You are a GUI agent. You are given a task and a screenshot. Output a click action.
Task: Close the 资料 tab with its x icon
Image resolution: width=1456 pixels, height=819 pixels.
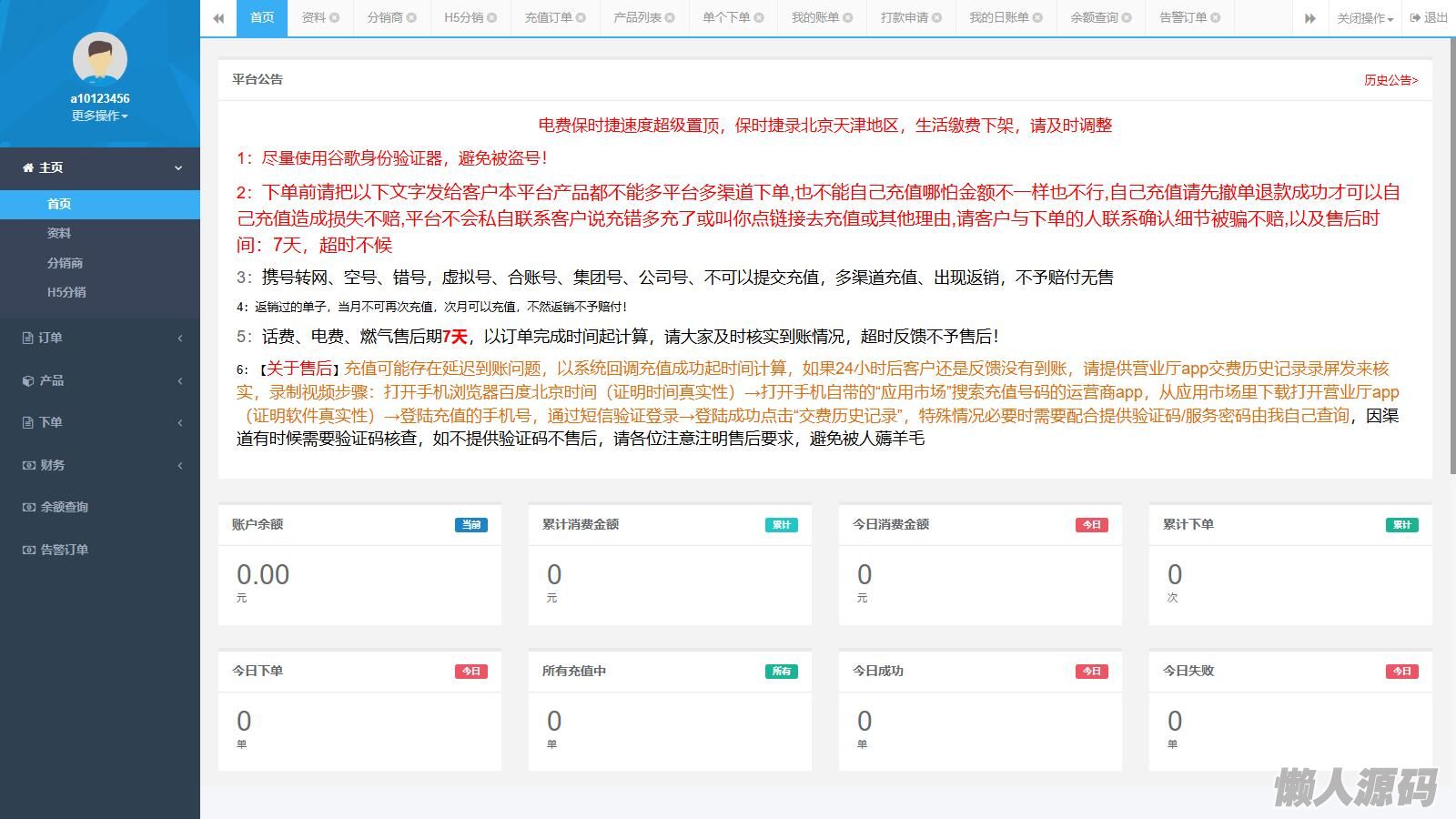coord(335,17)
